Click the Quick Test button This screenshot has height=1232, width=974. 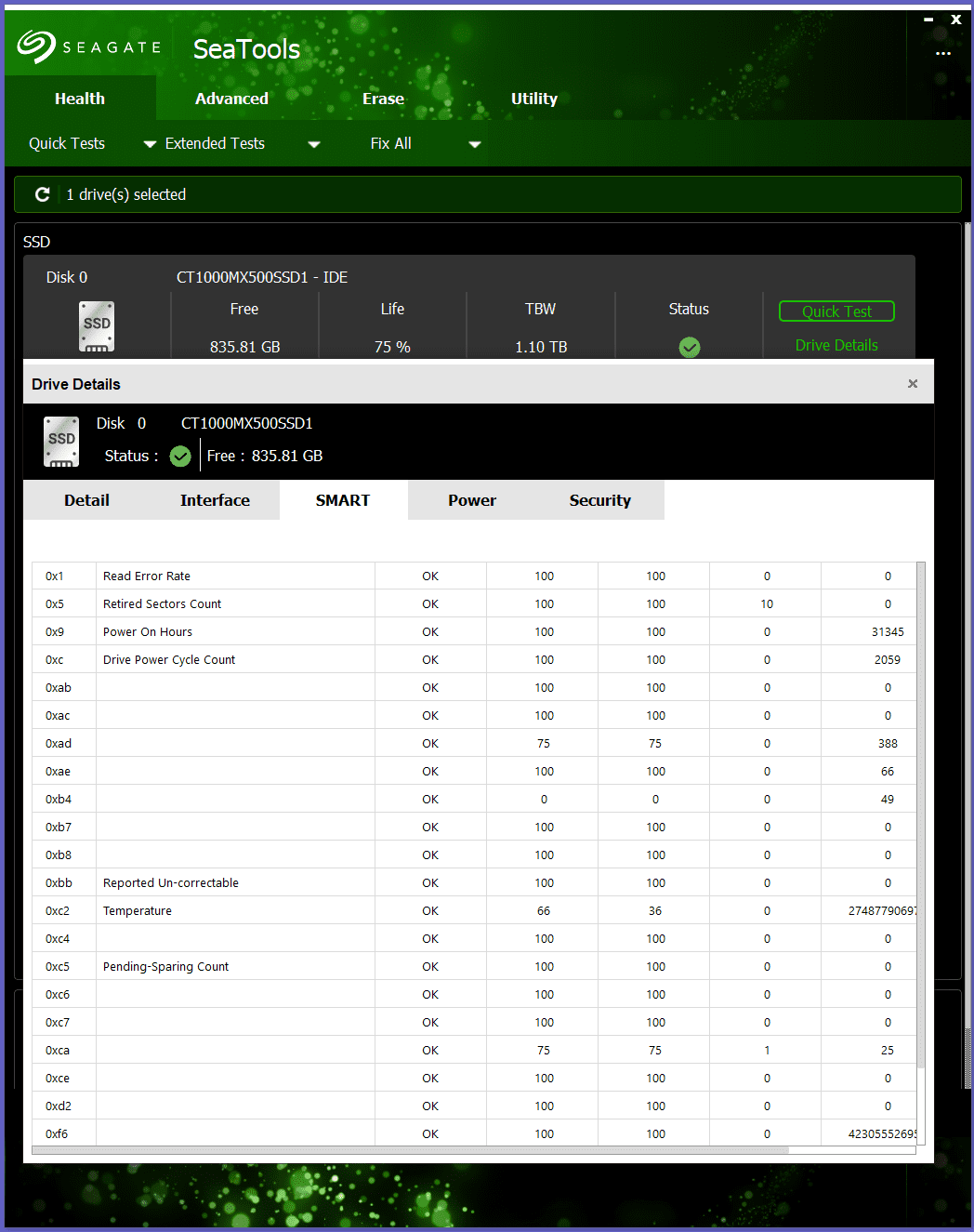coord(836,311)
